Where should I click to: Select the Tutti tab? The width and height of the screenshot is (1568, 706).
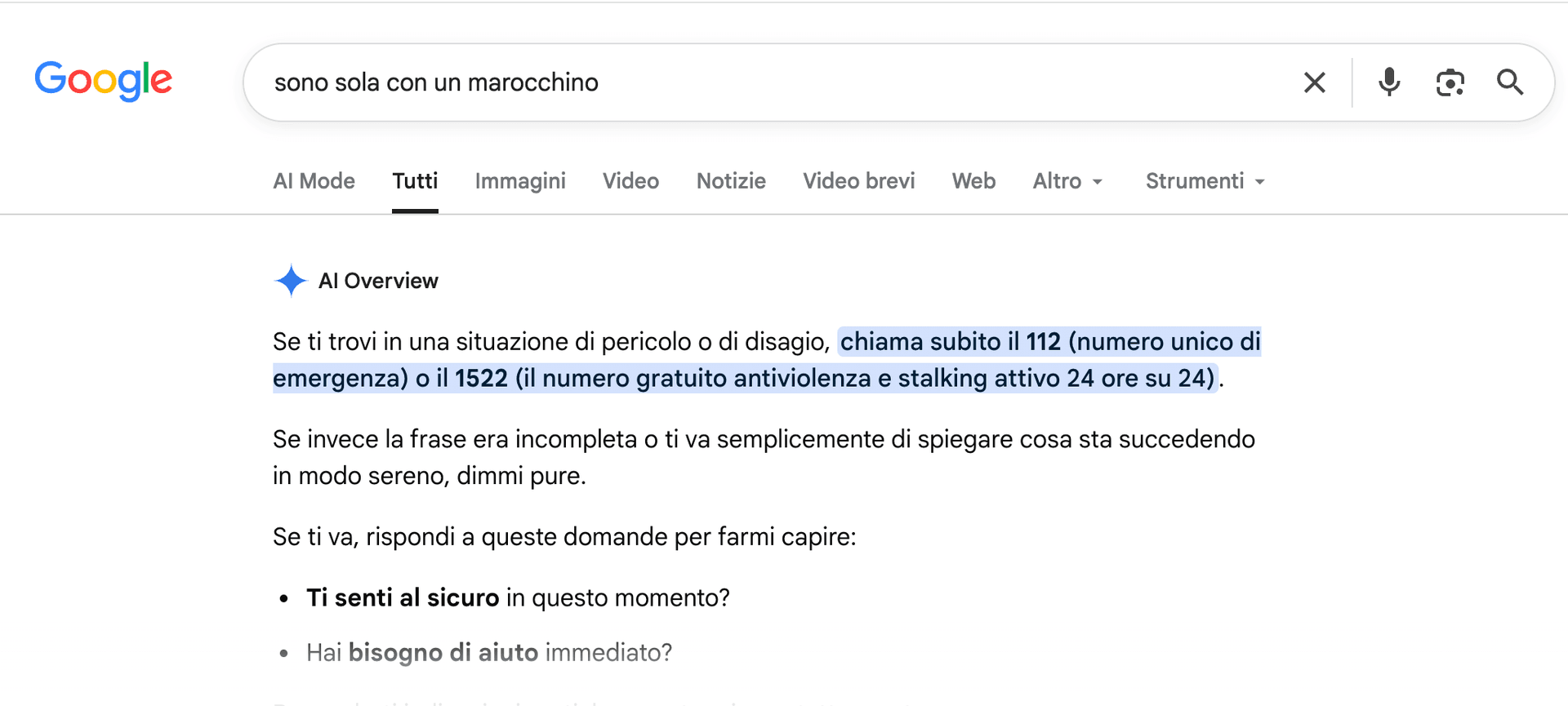tap(415, 181)
